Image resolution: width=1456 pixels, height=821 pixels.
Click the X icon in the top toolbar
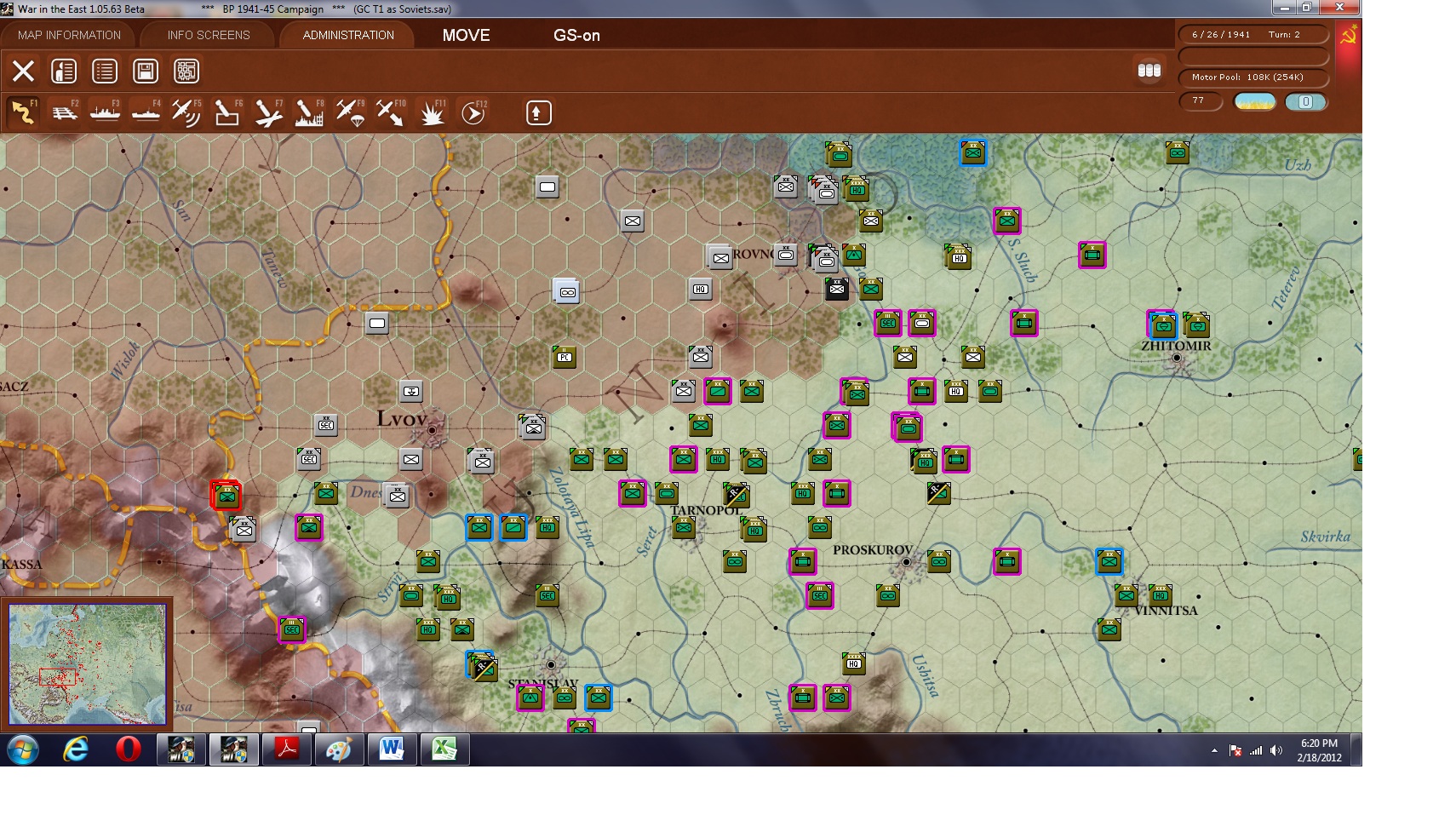(23, 71)
